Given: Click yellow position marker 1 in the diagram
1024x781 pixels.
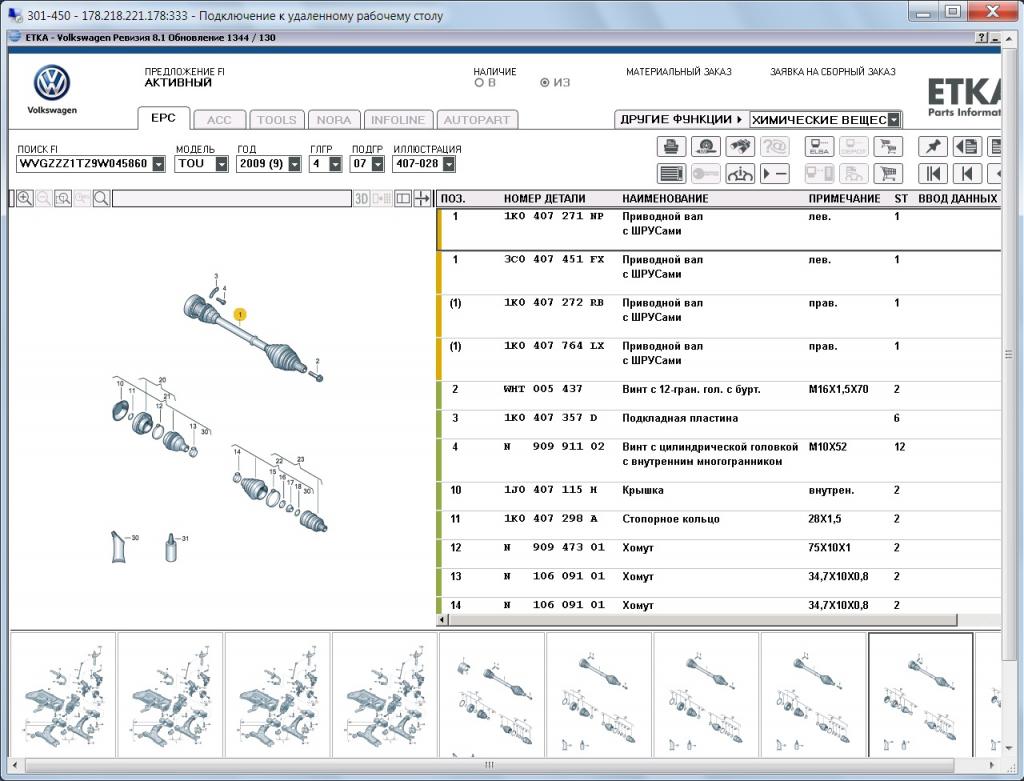Looking at the screenshot, I should click(x=240, y=315).
